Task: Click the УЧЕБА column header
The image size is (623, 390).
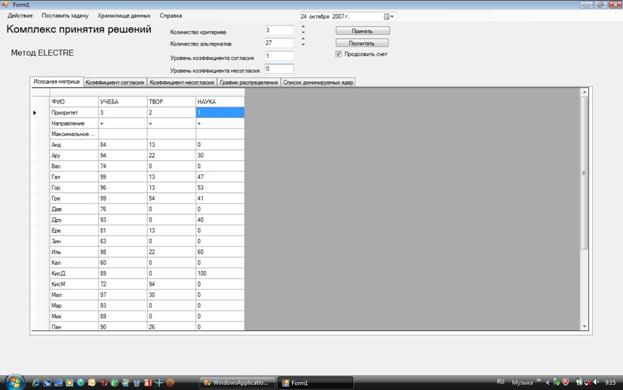Action: [x=122, y=102]
